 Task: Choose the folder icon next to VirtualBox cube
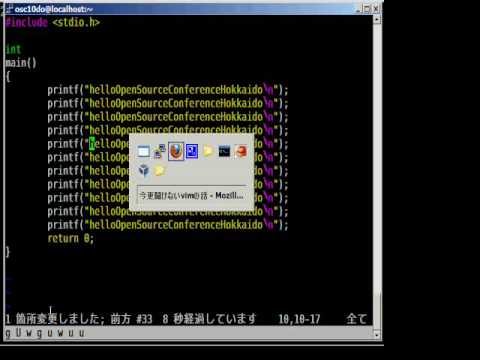click(160, 171)
